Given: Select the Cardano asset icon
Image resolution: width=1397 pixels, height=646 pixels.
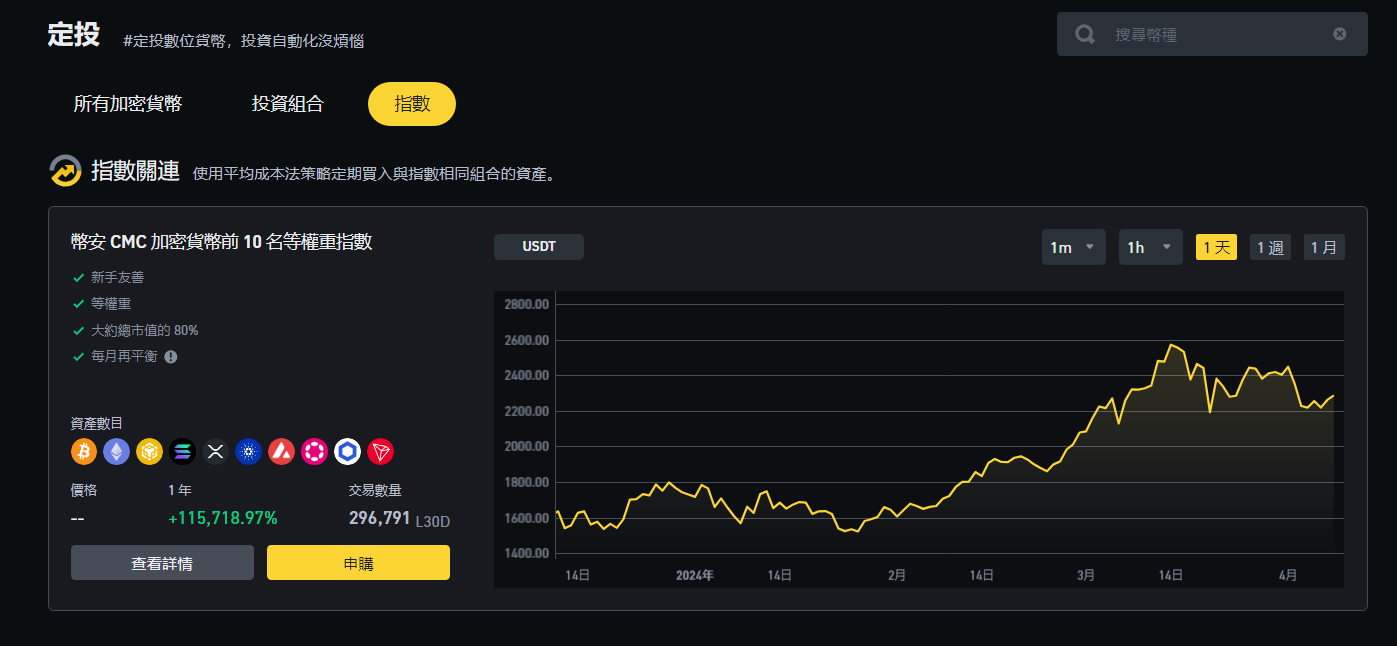Looking at the screenshot, I should [248, 452].
